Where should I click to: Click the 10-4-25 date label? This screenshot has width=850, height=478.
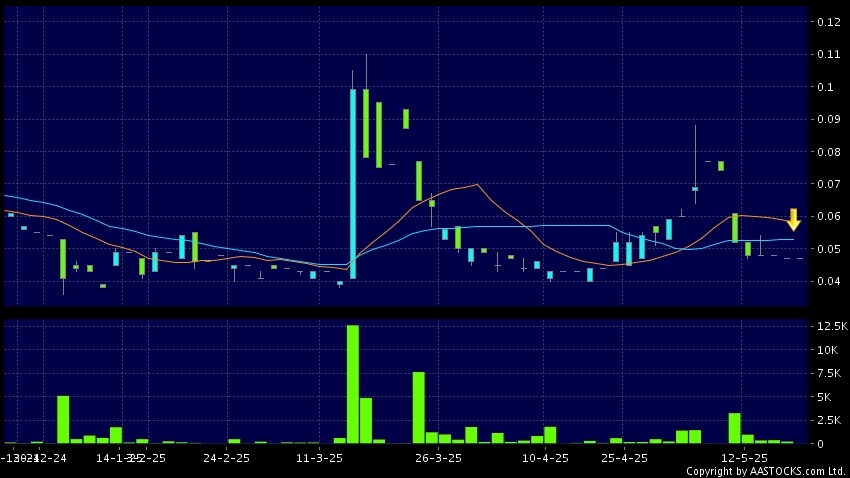(545, 458)
